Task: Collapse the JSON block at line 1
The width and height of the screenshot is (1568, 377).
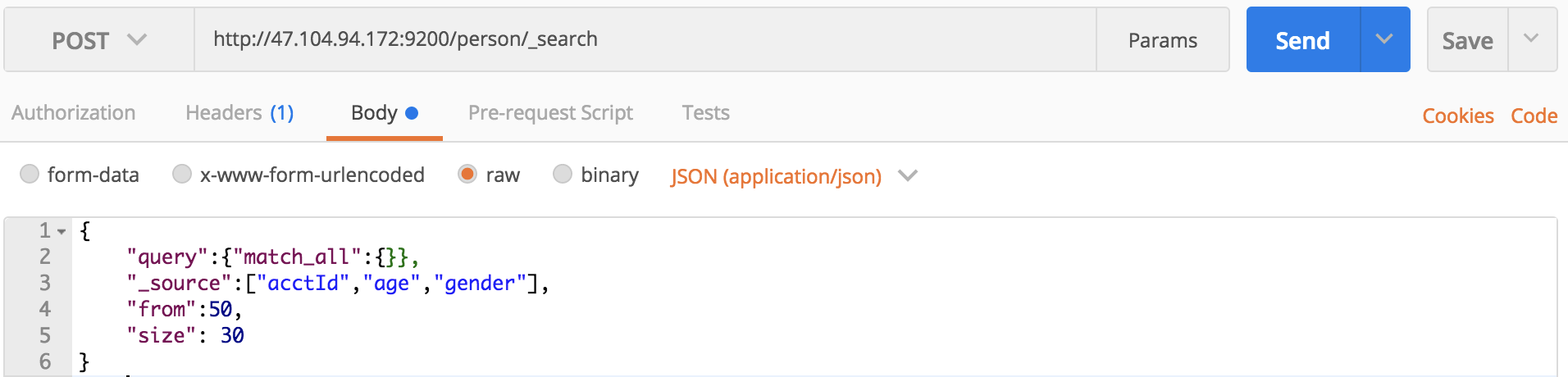Action: point(62,232)
